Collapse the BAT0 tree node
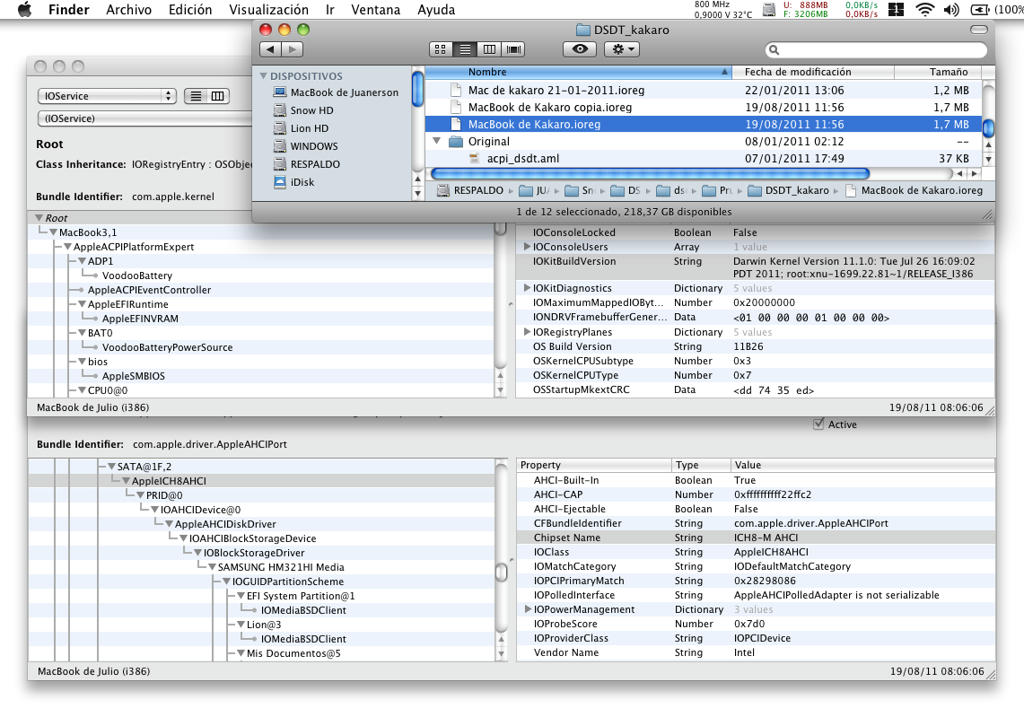This screenshot has width=1024, height=717. 82,332
